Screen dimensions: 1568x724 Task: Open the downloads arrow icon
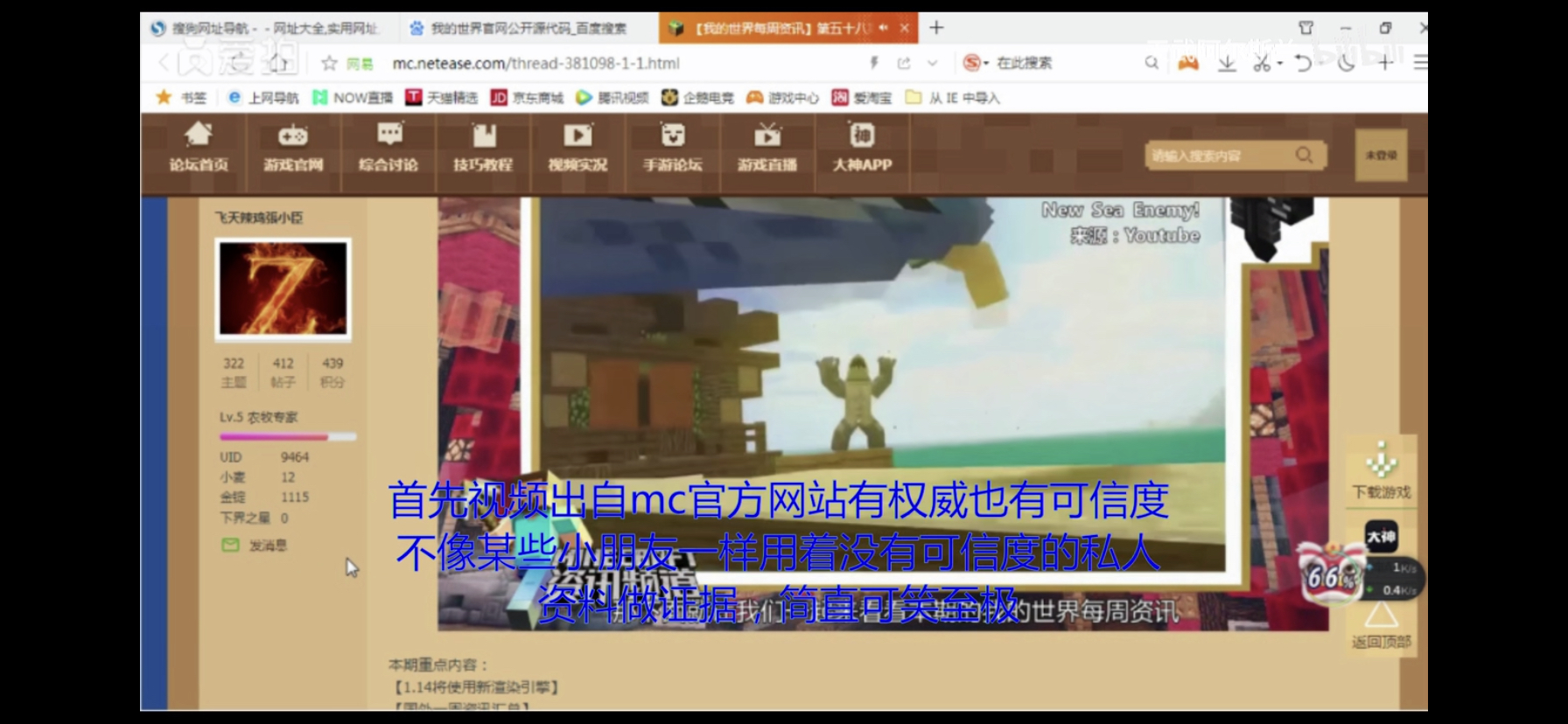pyautogui.click(x=1227, y=63)
